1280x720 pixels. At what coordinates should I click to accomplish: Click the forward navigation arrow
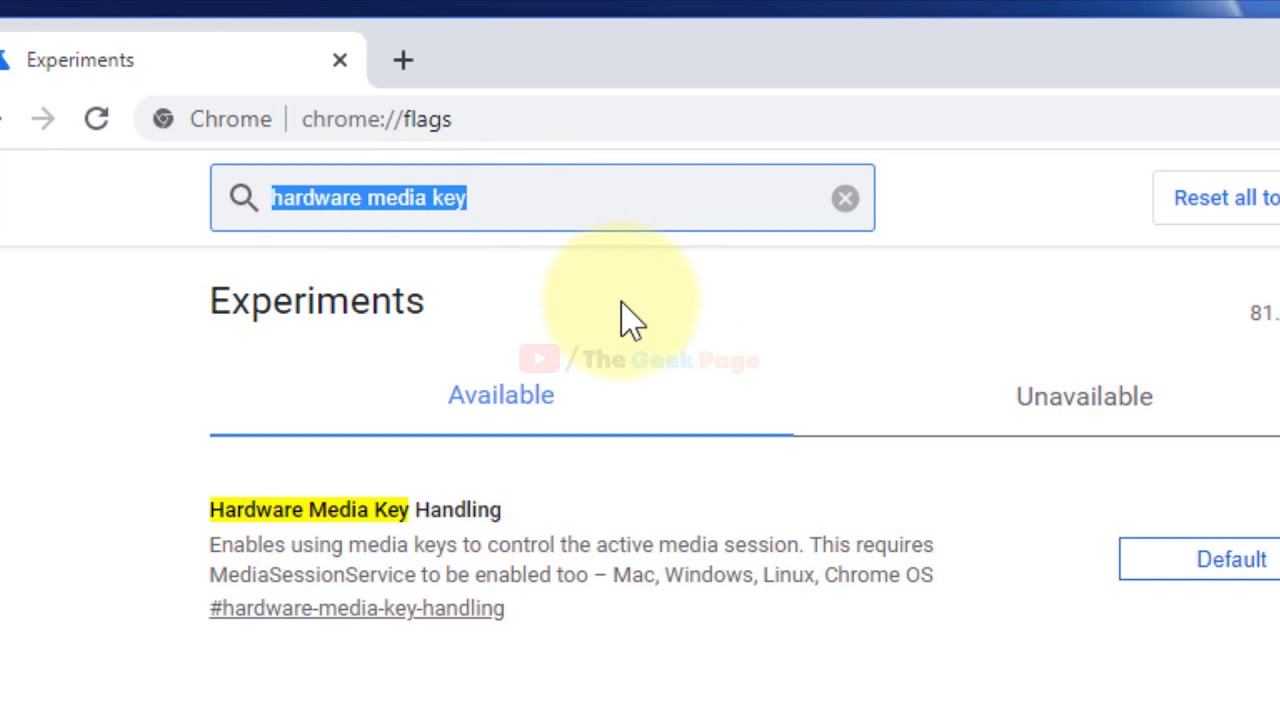coord(43,119)
